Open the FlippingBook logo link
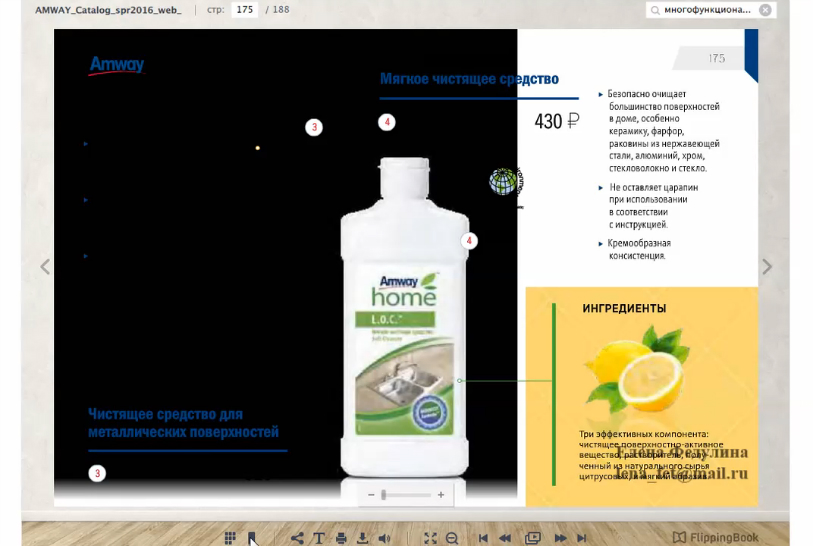813x546 pixels. pyautogui.click(x=716, y=537)
